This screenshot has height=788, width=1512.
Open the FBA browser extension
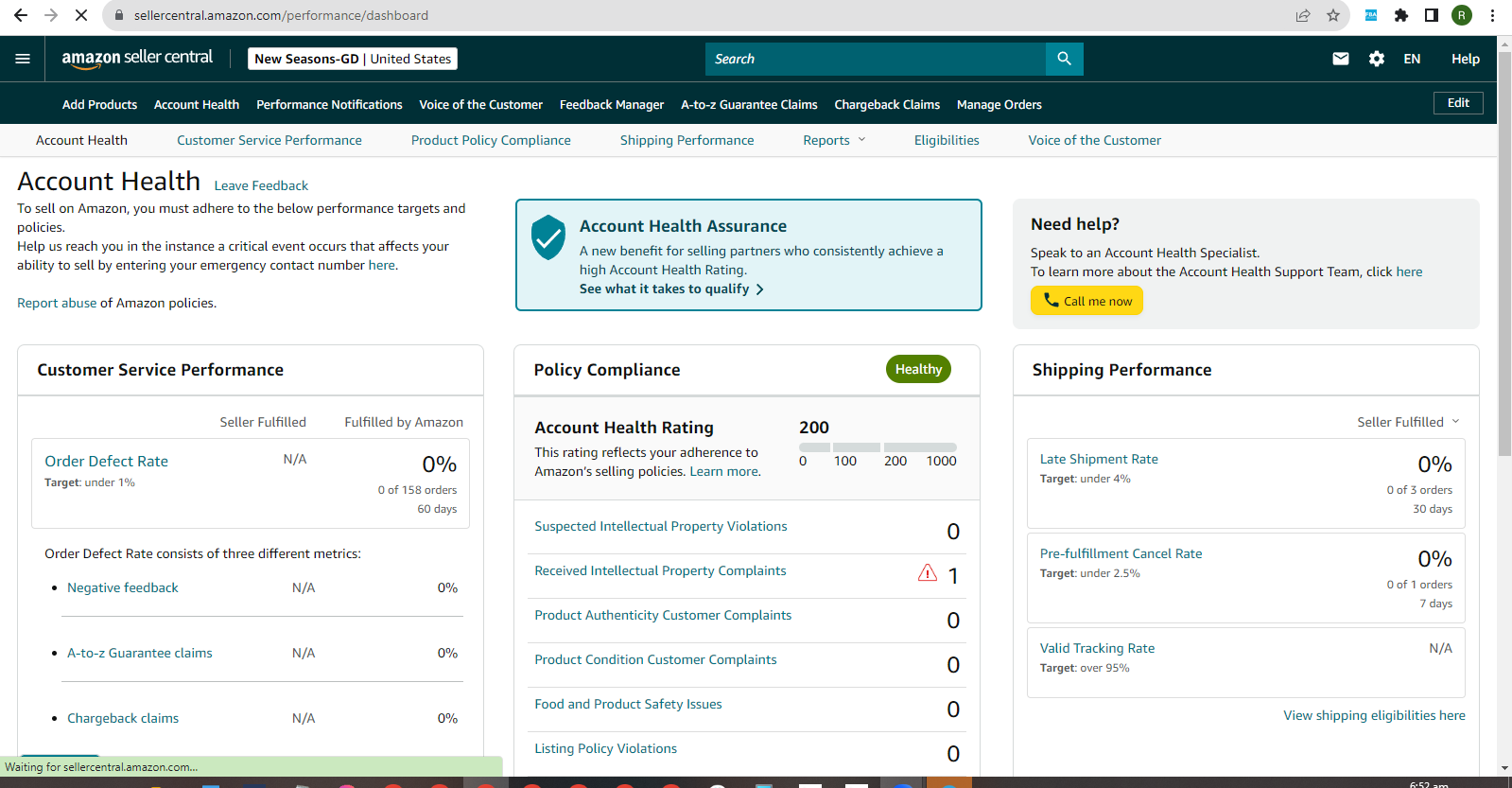tap(1371, 15)
